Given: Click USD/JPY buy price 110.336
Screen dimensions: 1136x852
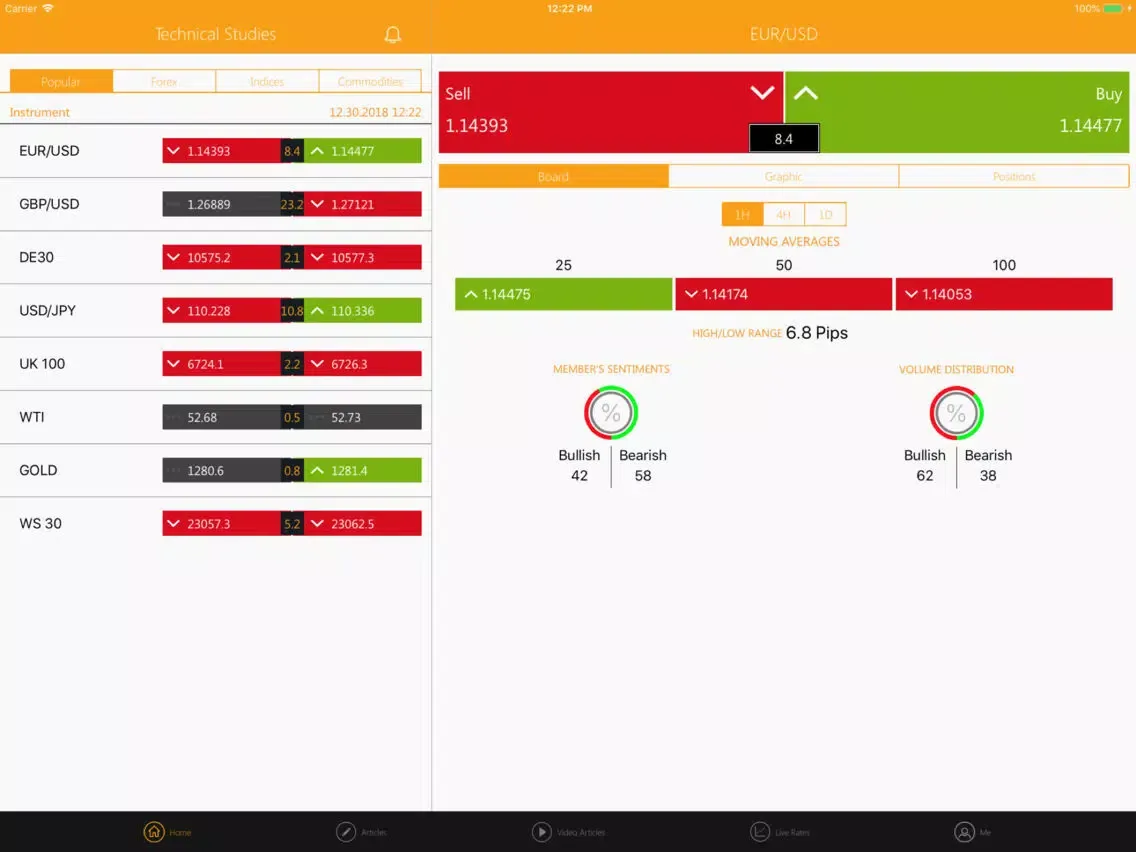Looking at the screenshot, I should (362, 310).
